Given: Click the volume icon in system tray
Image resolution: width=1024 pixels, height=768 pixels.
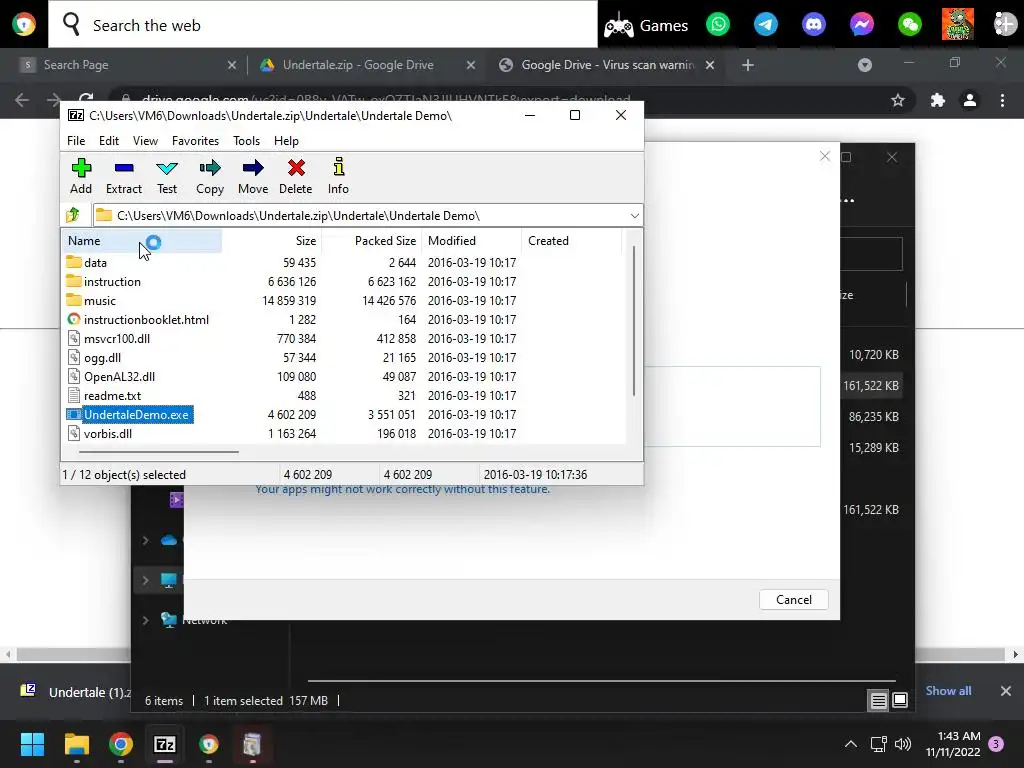Looking at the screenshot, I should click(x=903, y=744).
